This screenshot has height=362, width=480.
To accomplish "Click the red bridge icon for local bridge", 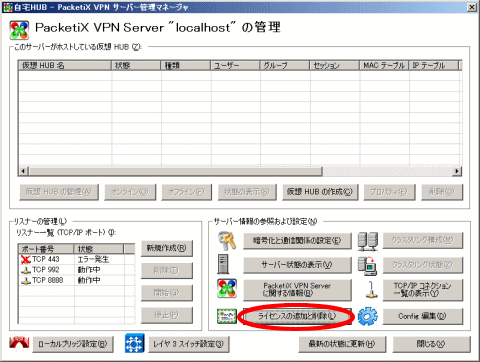I will (19, 344).
